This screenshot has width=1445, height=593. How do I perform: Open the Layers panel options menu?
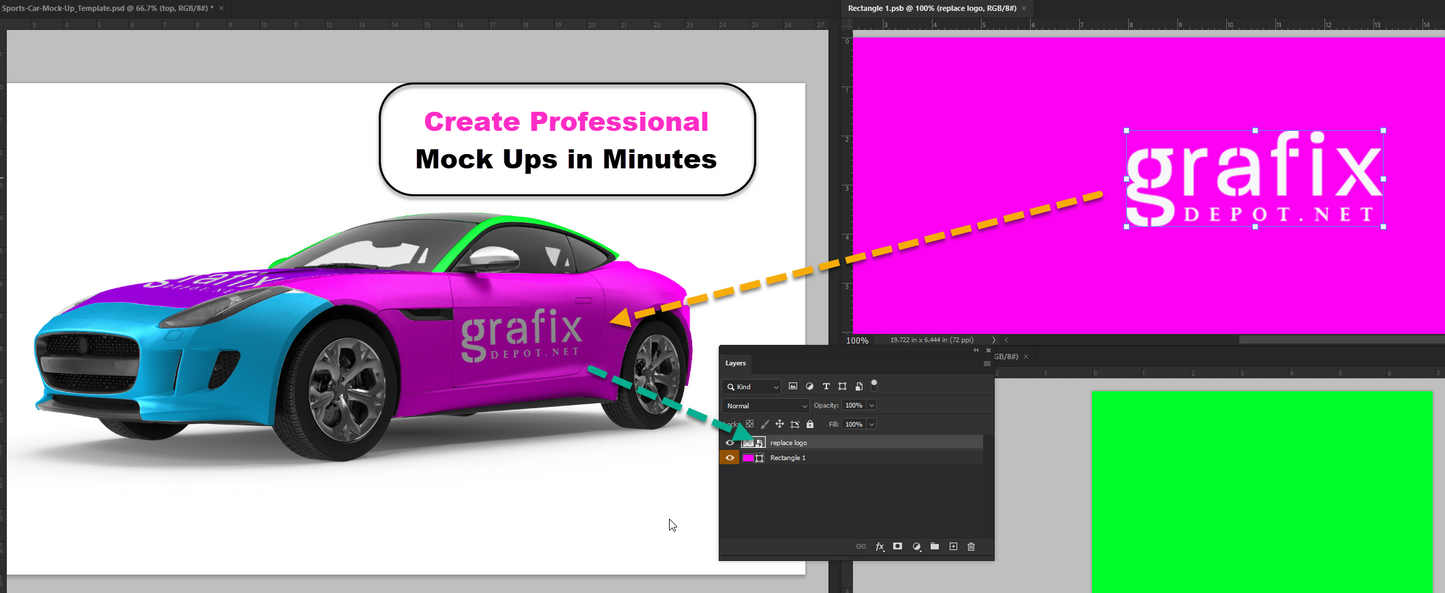(x=987, y=364)
